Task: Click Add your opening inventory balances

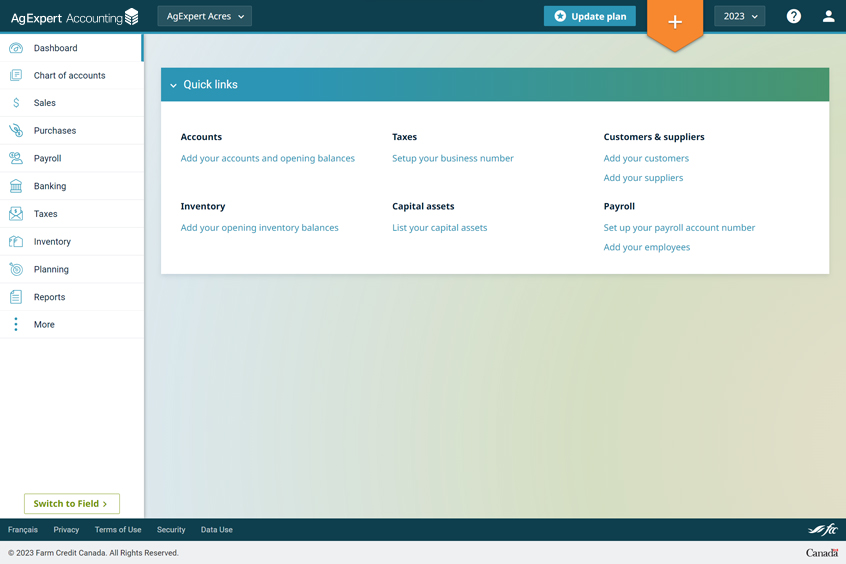Action: pos(260,228)
